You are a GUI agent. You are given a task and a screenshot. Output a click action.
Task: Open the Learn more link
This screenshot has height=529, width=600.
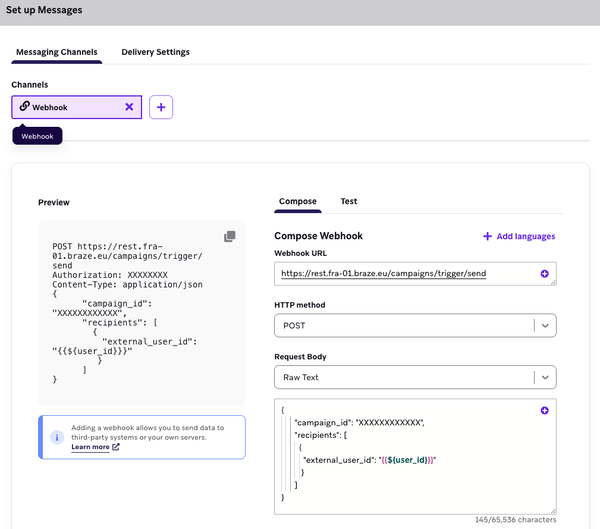click(90, 447)
